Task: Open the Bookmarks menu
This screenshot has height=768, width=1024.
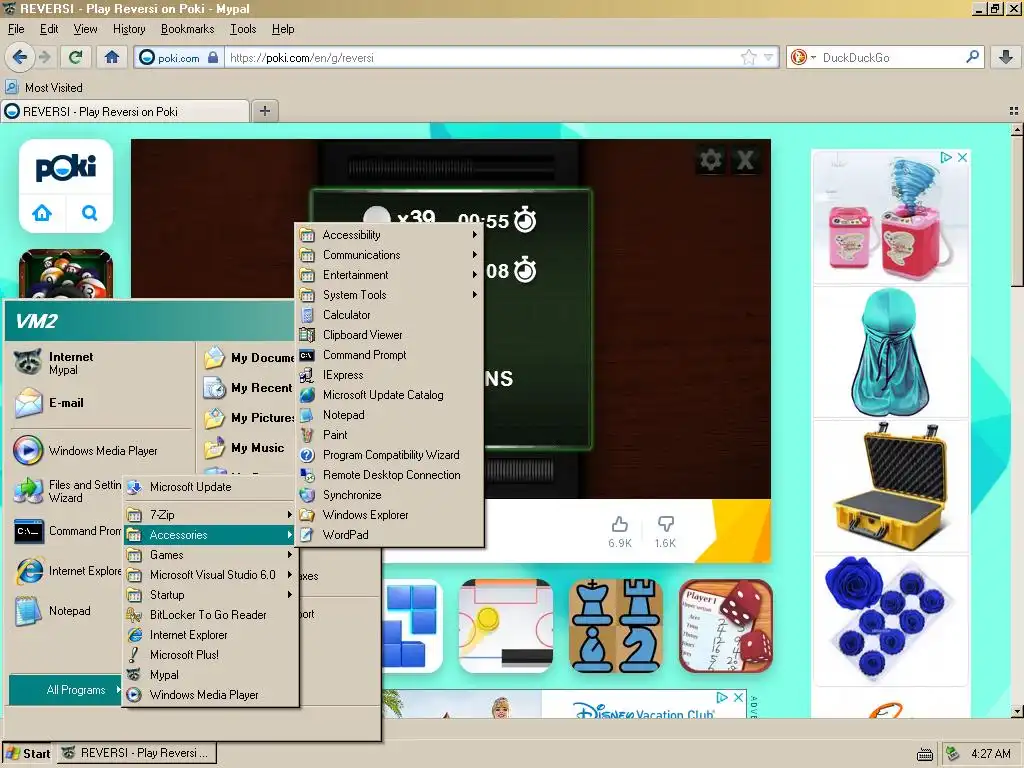Action: tap(187, 29)
